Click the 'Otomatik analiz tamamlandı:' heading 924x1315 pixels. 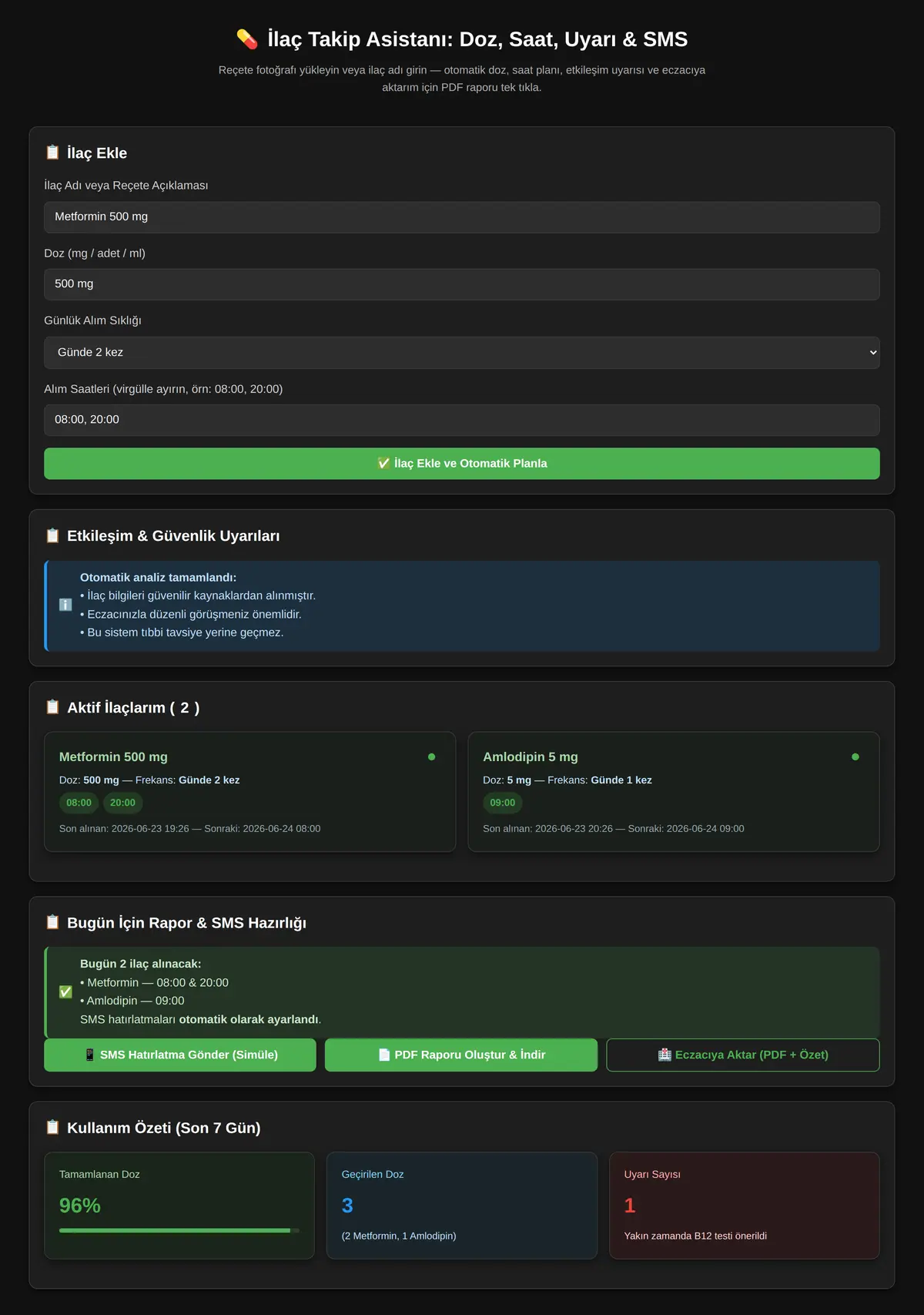pos(158,577)
